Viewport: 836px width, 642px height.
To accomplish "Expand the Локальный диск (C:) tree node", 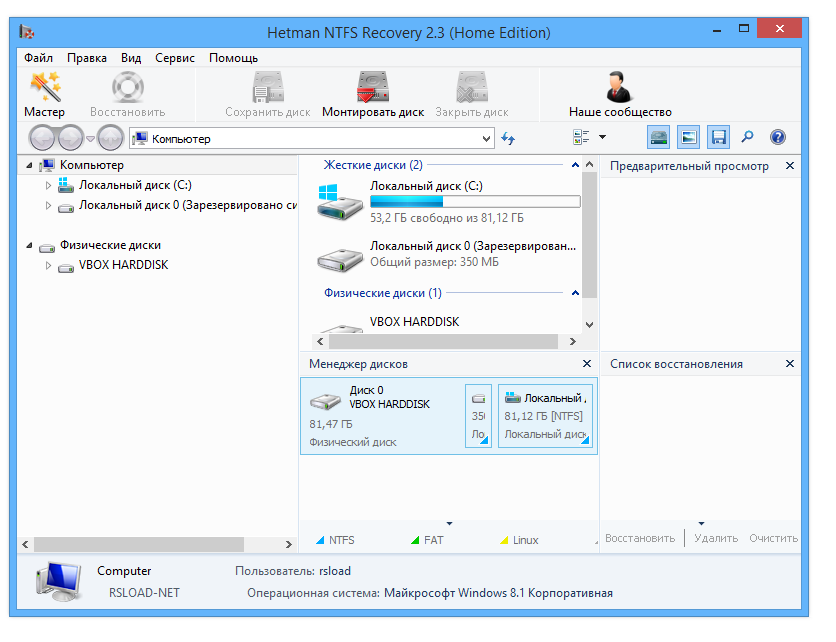I will pyautogui.click(x=46, y=185).
